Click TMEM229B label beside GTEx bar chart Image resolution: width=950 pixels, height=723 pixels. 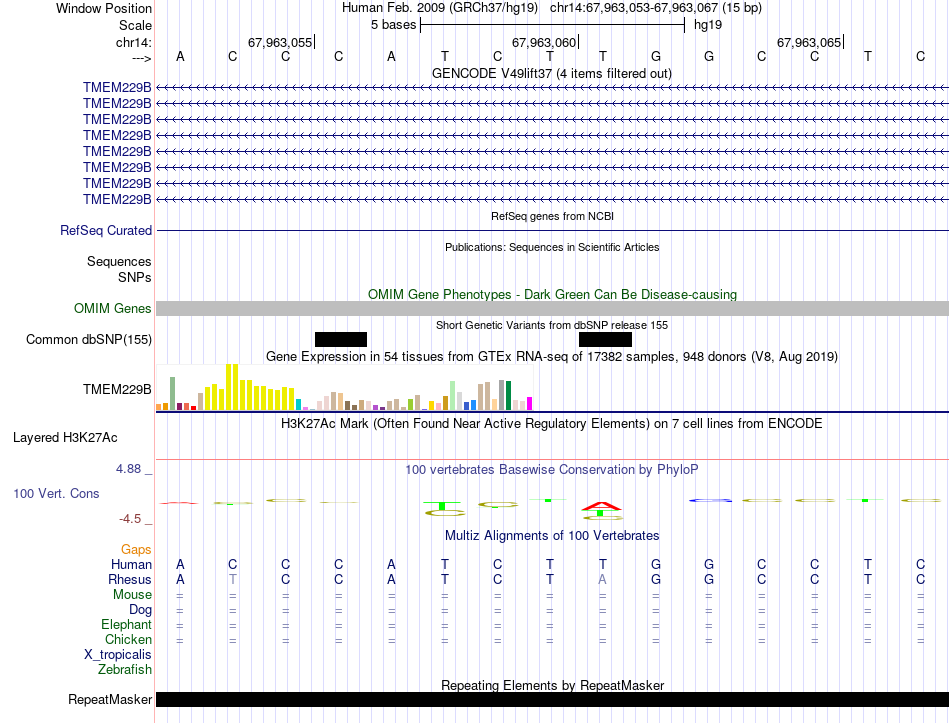click(117, 389)
